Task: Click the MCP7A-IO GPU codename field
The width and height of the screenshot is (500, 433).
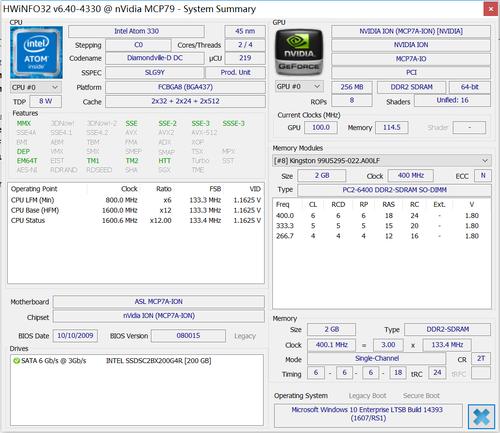Action: [411, 59]
